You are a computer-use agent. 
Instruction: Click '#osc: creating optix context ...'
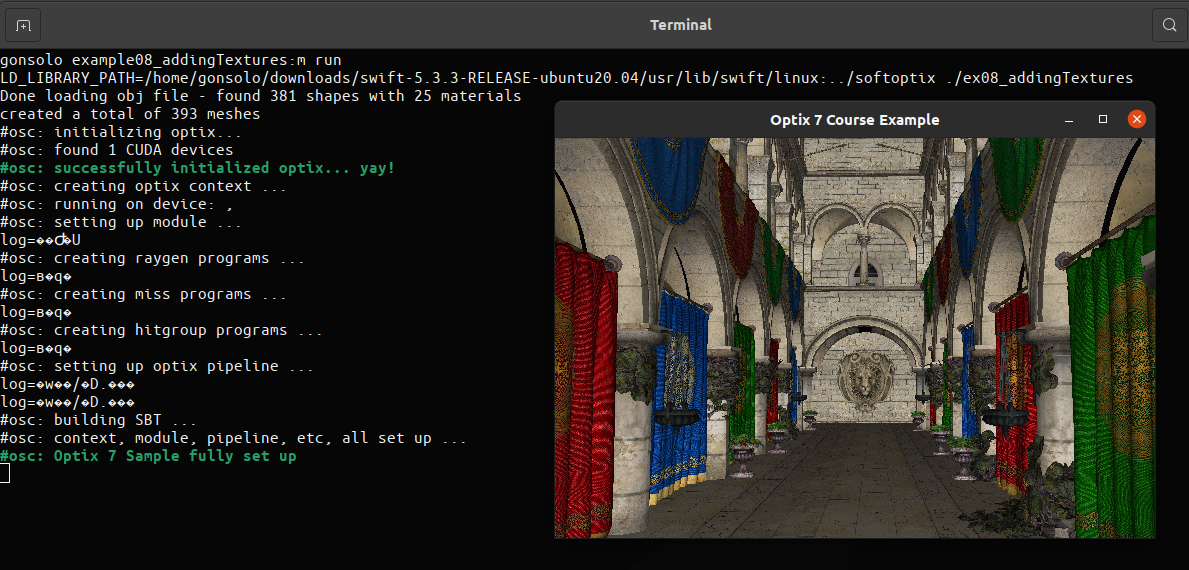pos(143,186)
